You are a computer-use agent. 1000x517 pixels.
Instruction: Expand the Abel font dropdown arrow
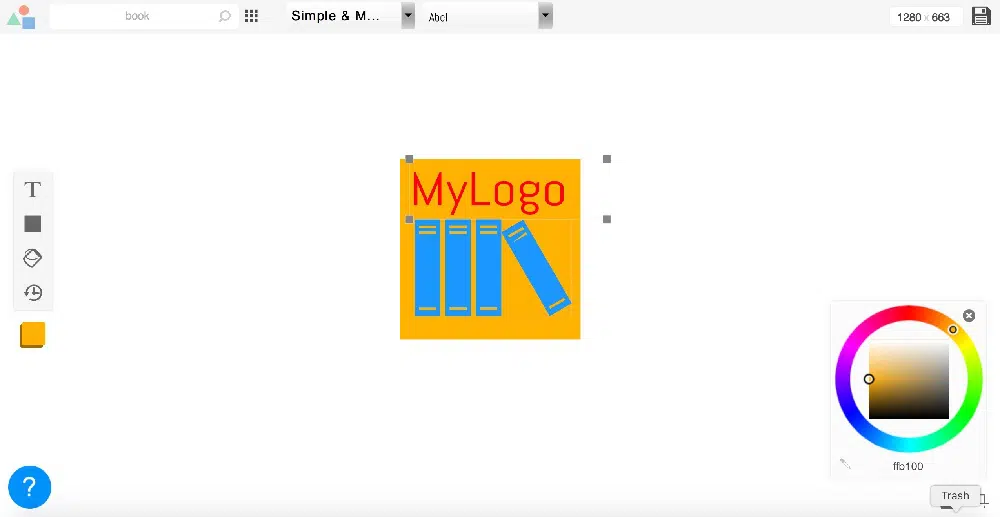tap(545, 16)
